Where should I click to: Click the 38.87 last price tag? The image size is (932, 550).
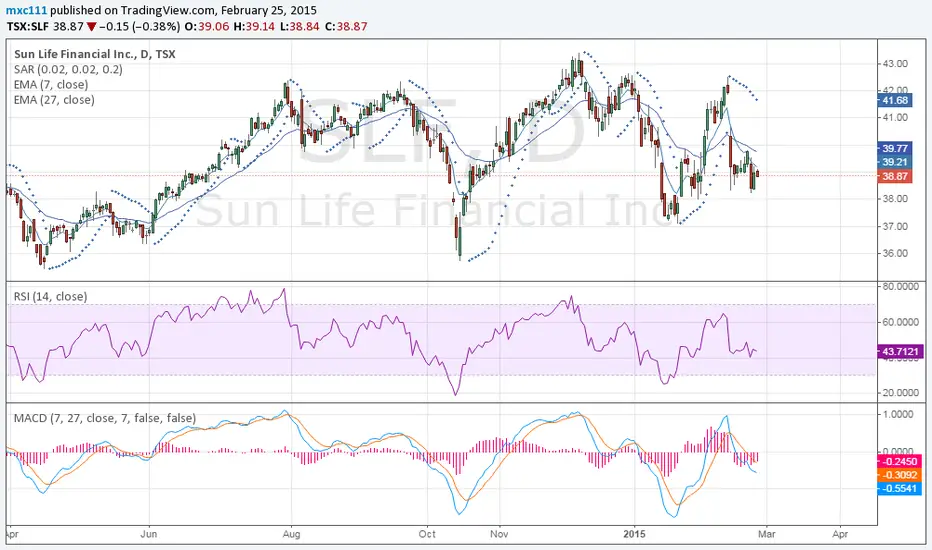[895, 176]
